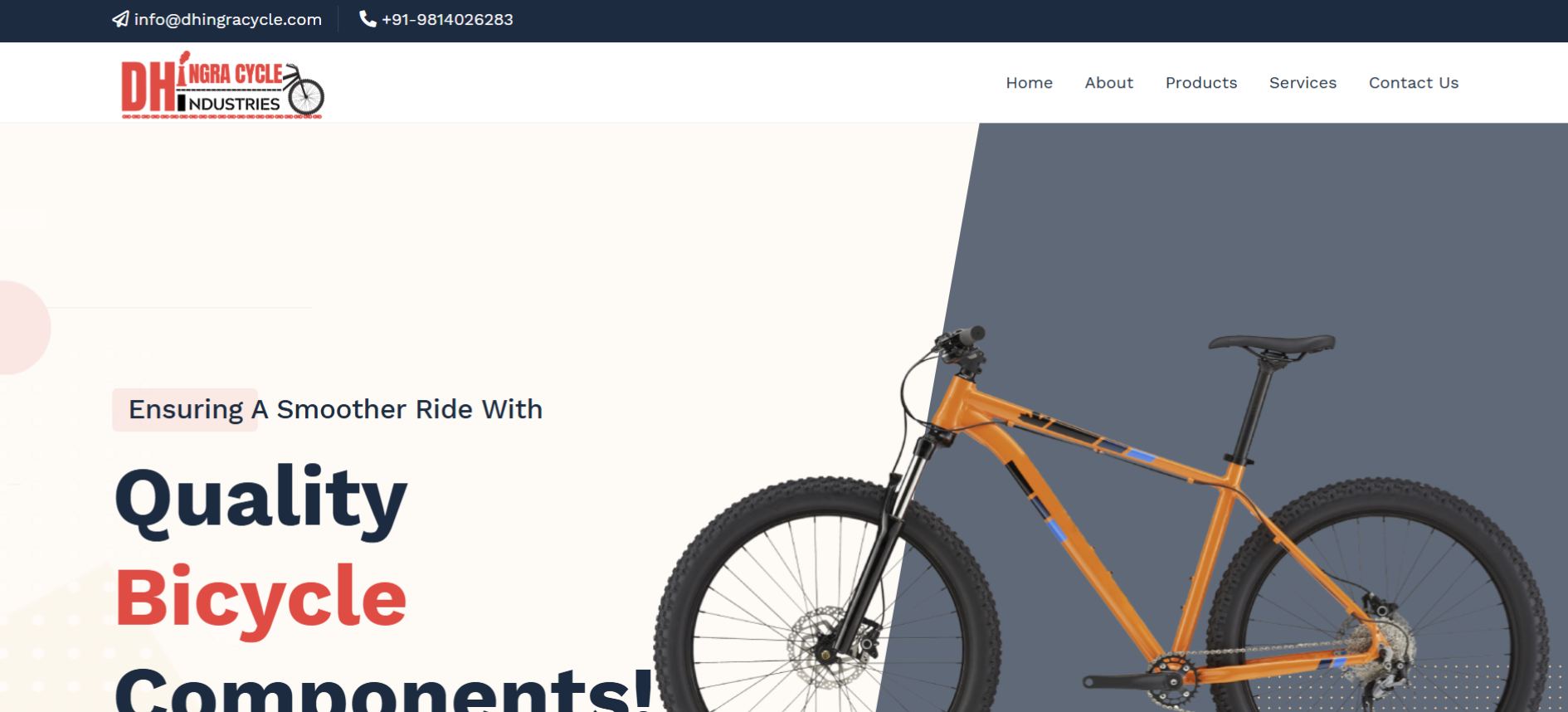Click the pink semicircle decoration at left

[25, 327]
